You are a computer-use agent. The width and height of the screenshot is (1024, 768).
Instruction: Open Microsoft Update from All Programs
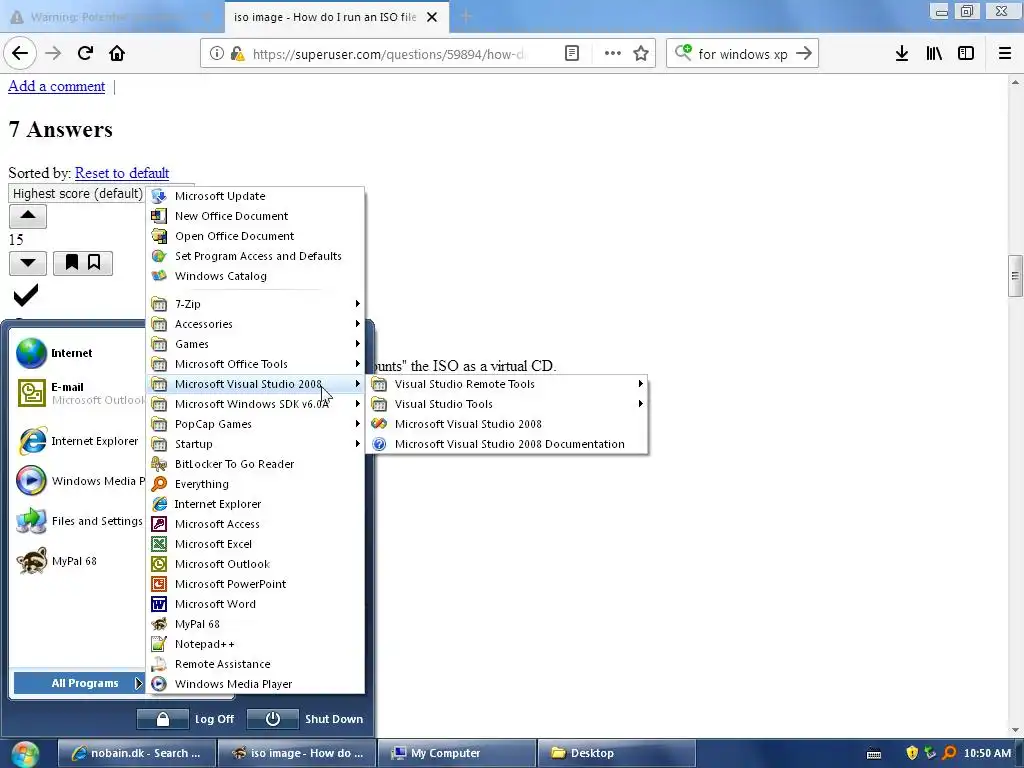point(255,196)
